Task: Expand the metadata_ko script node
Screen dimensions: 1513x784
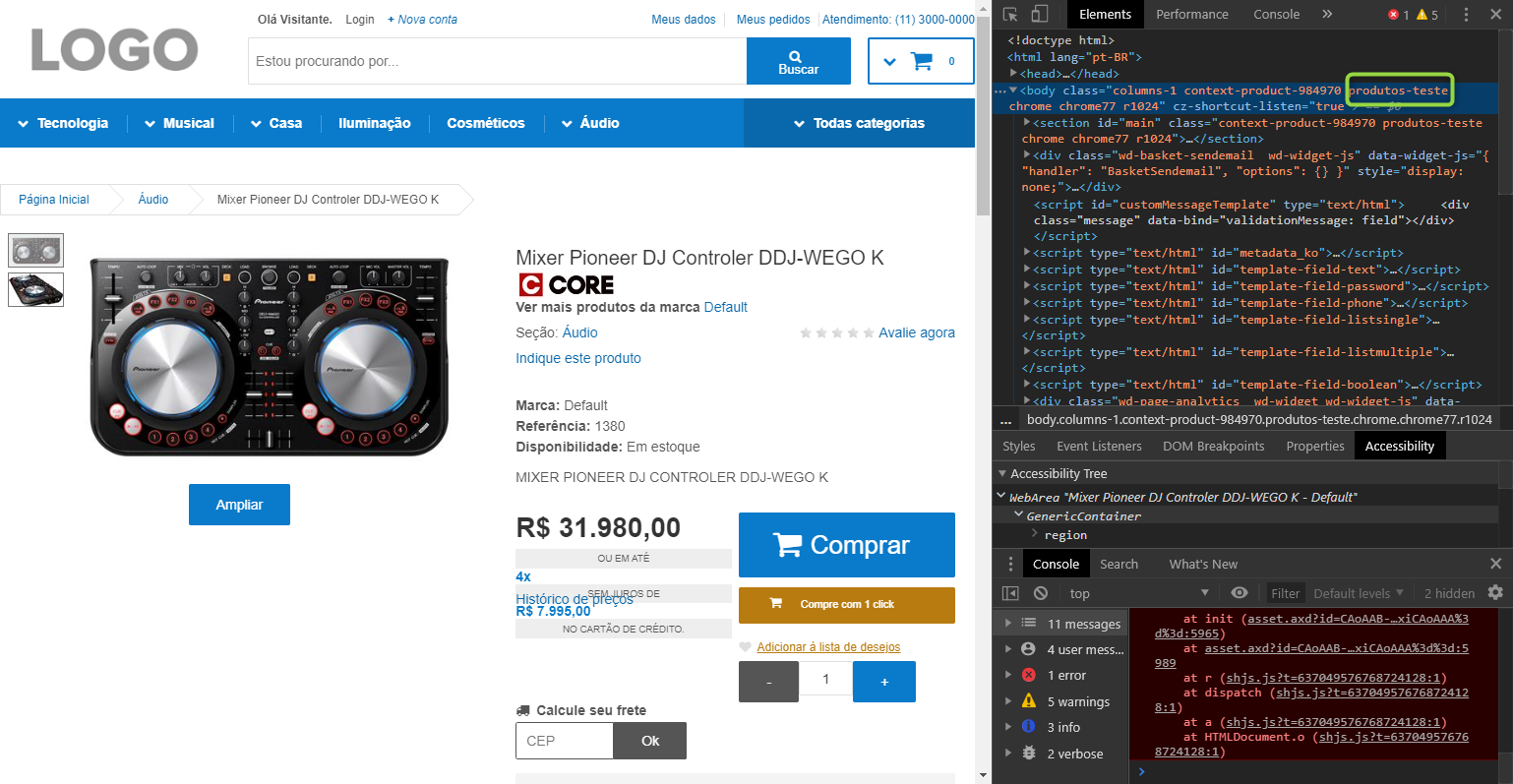Action: point(1027,253)
